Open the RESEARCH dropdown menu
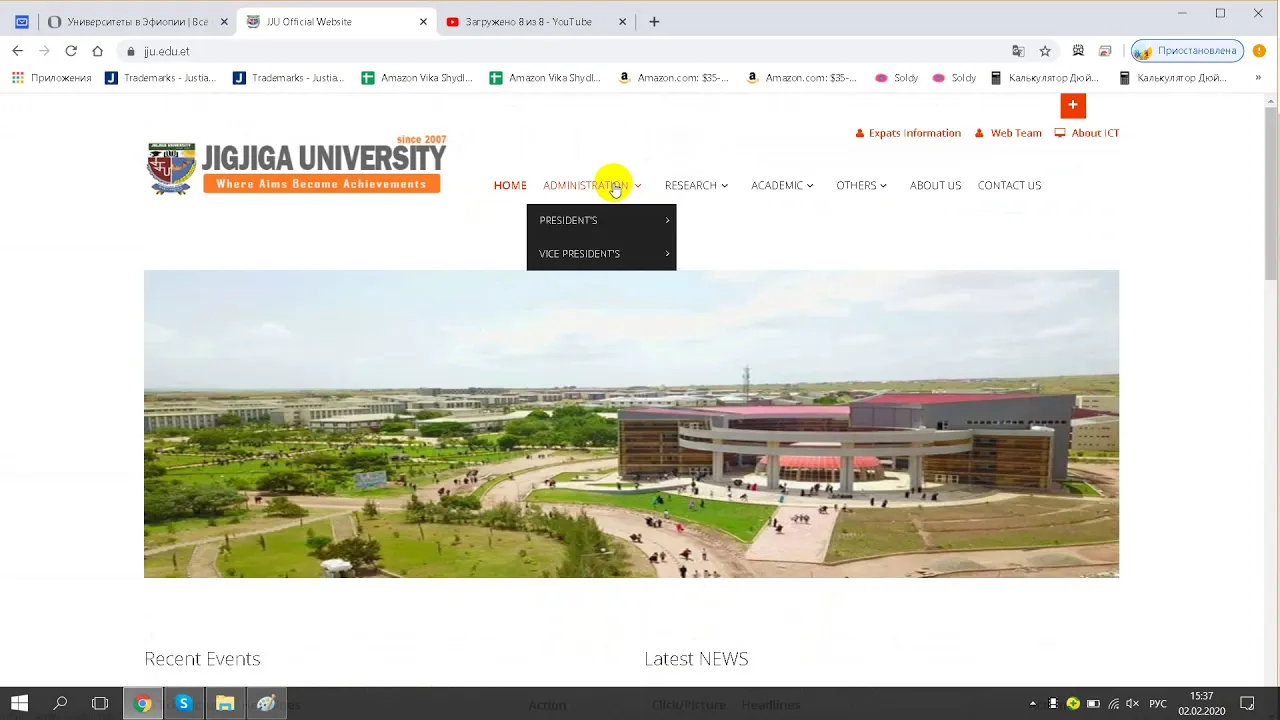This screenshot has height=720, width=1280. pos(696,185)
